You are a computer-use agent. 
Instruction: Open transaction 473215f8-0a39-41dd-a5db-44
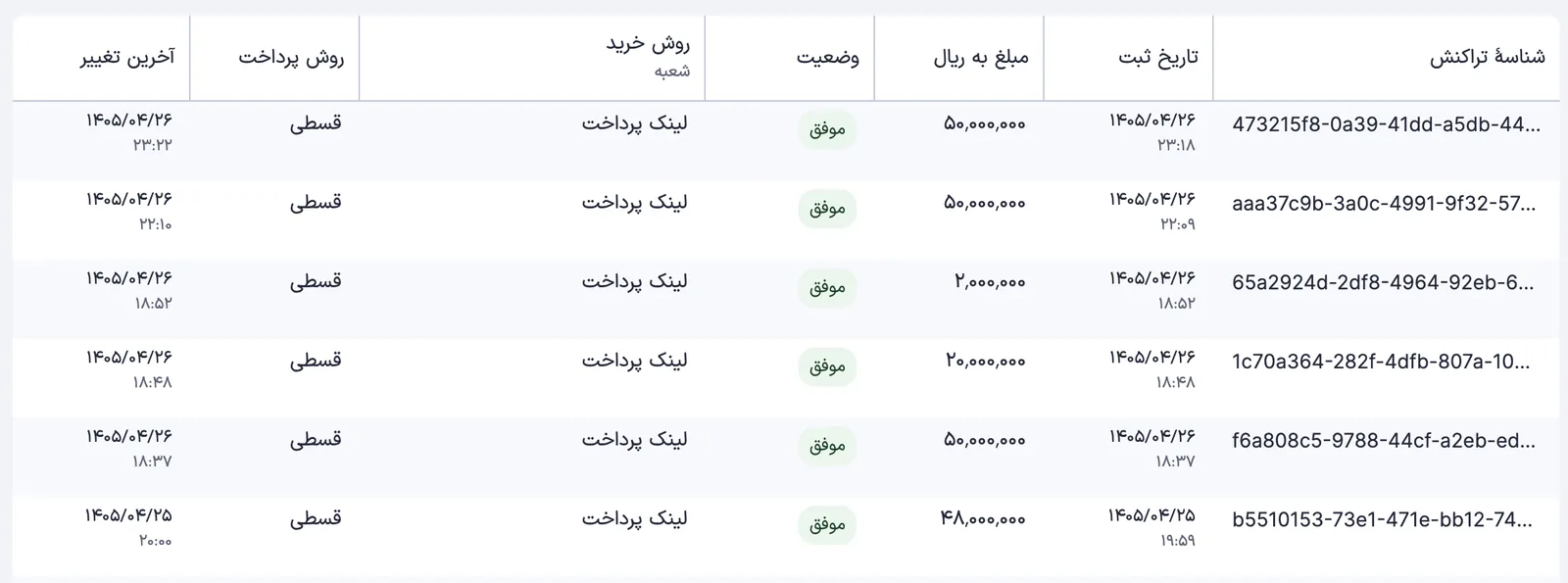[x=1386, y=125]
